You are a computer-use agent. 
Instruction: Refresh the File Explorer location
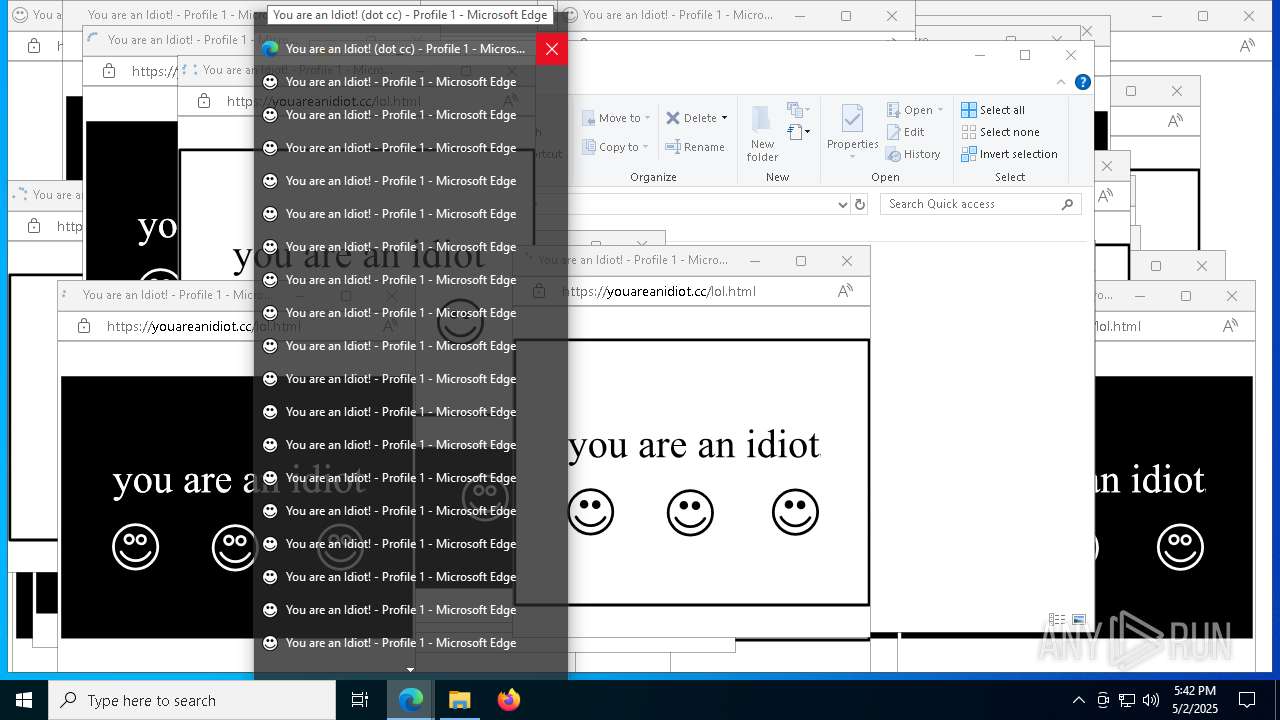[x=859, y=204]
